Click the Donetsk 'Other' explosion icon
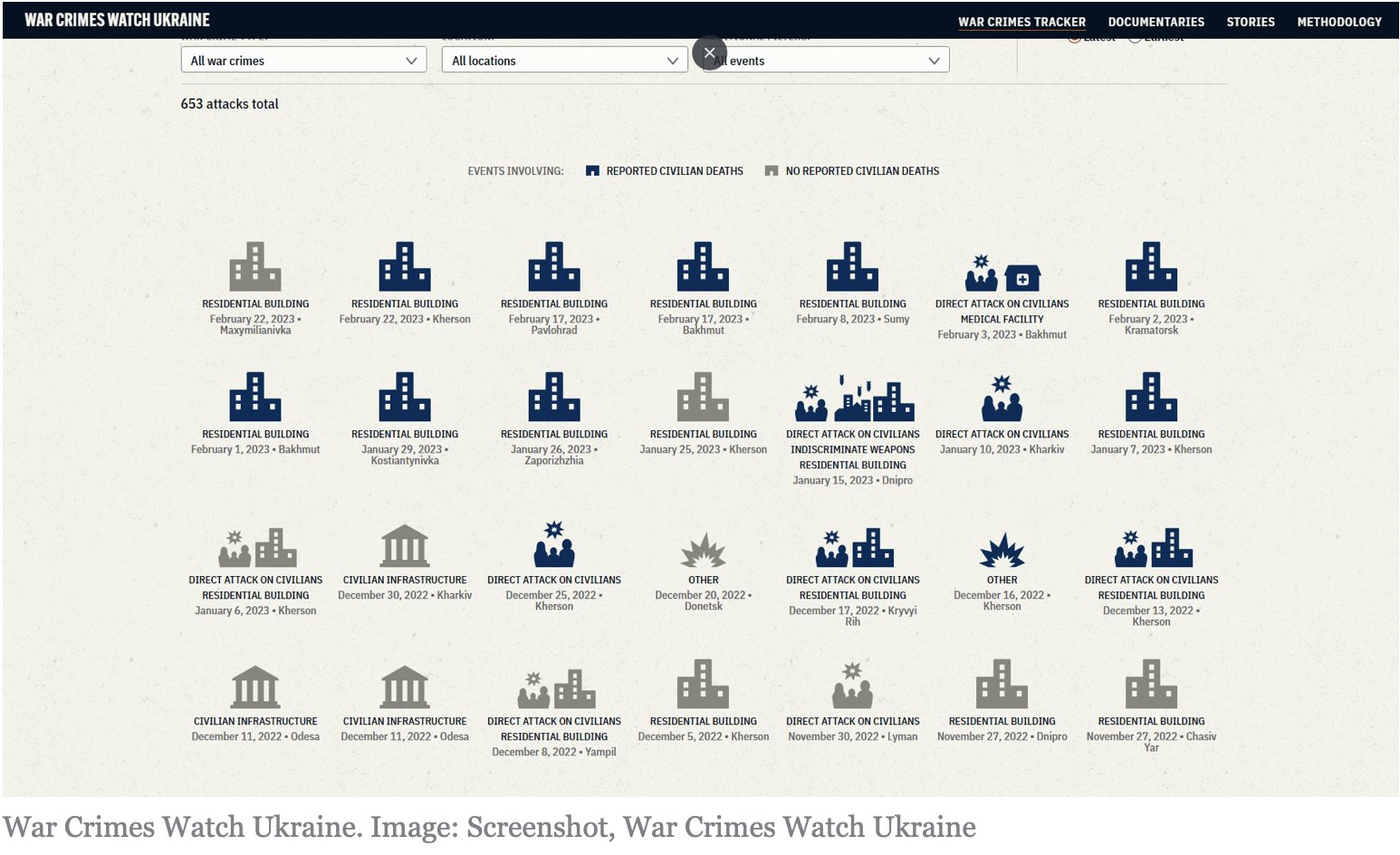 703,550
